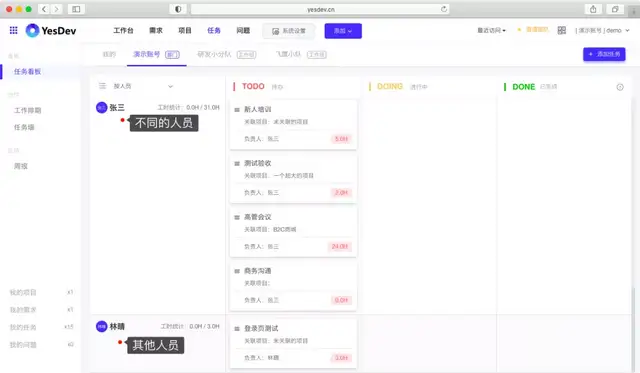Open the 商务沟通 task card

click(293, 286)
